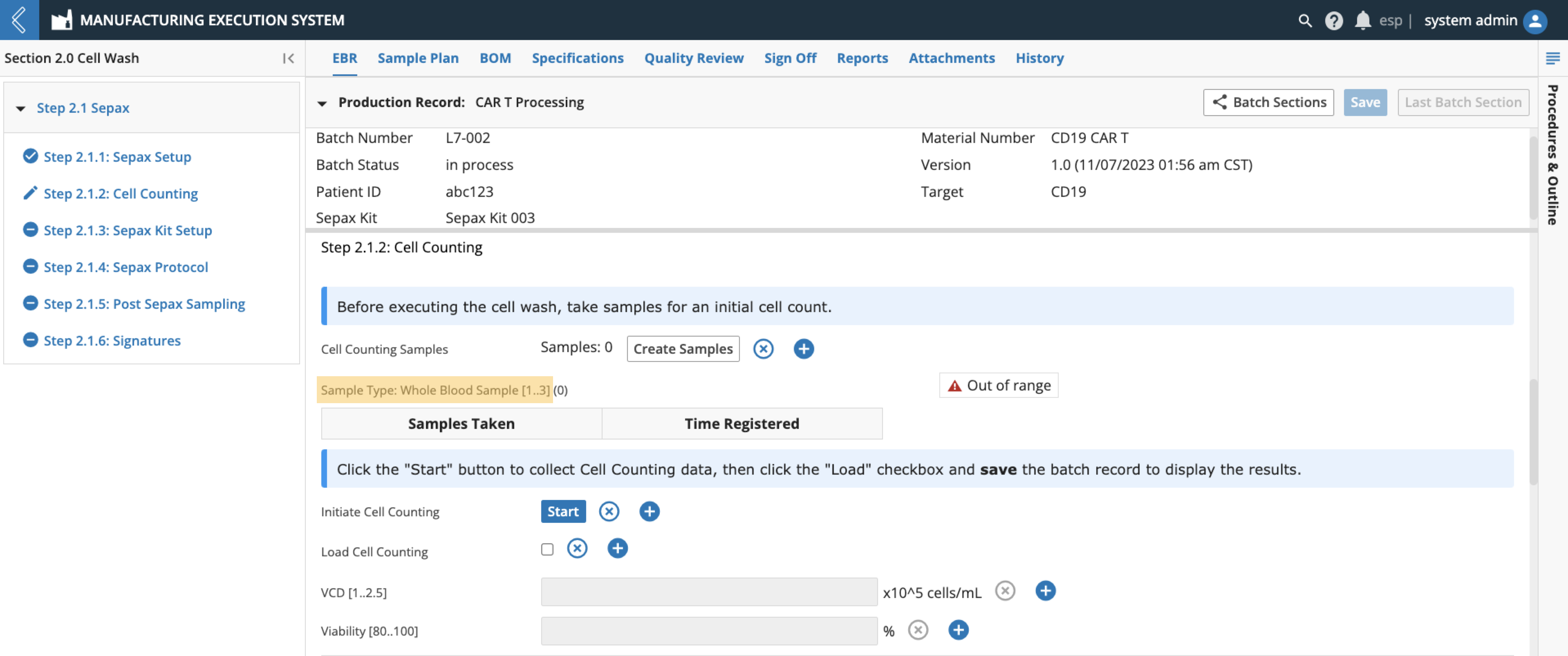Click the Create Samples button
1568x656 pixels.
point(683,349)
